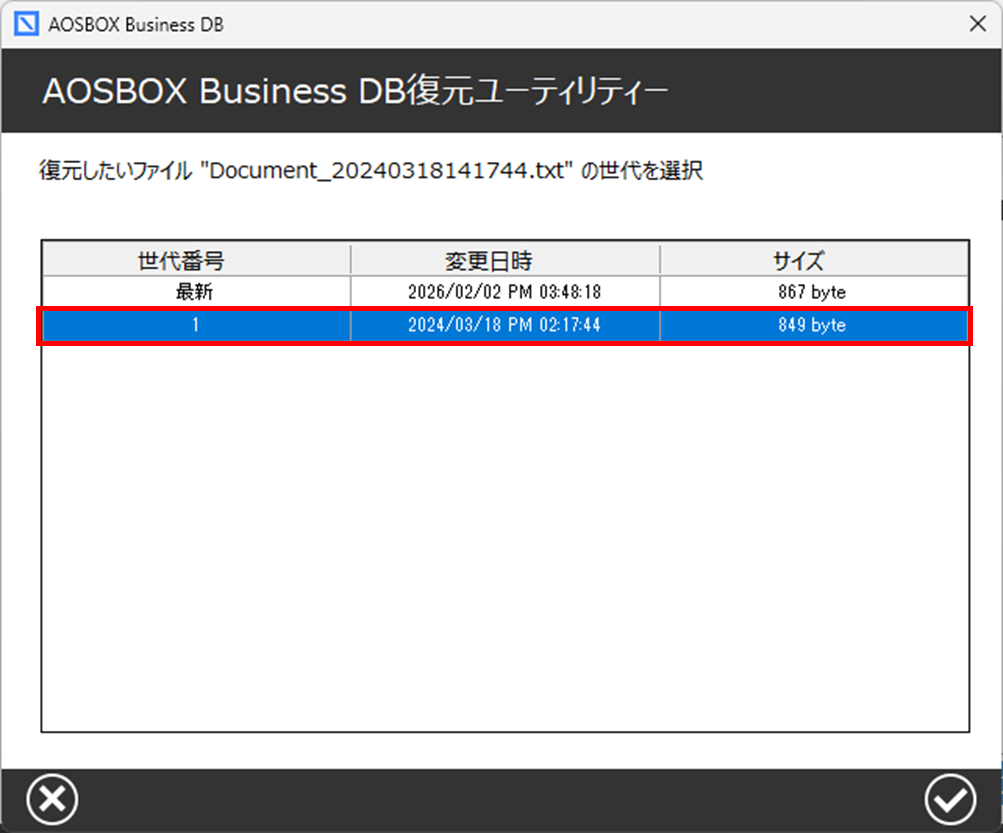This screenshot has width=1003, height=833.
Task: Cancel with the X circle icon
Action: point(52,799)
